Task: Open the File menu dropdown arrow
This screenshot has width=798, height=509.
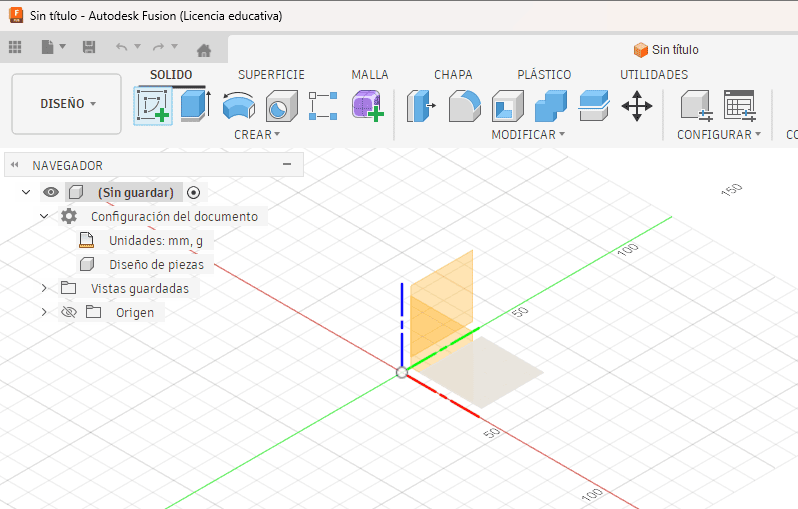Action: point(63,47)
